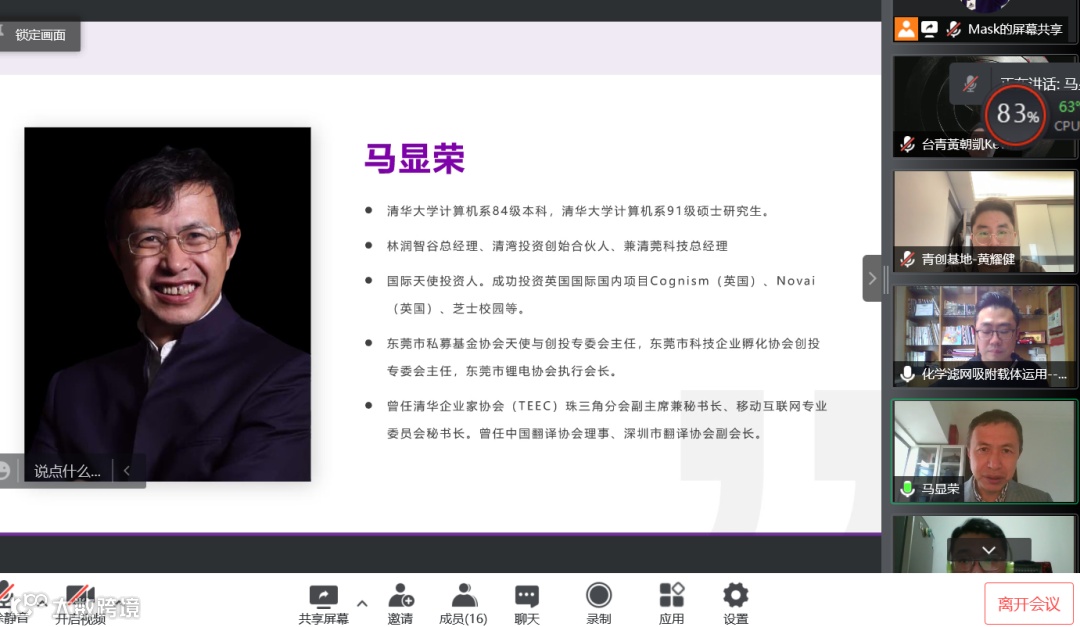Select 化学滤网吸附载体运用 video thumbnail
The height and width of the screenshot is (627, 1080).
tap(984, 336)
